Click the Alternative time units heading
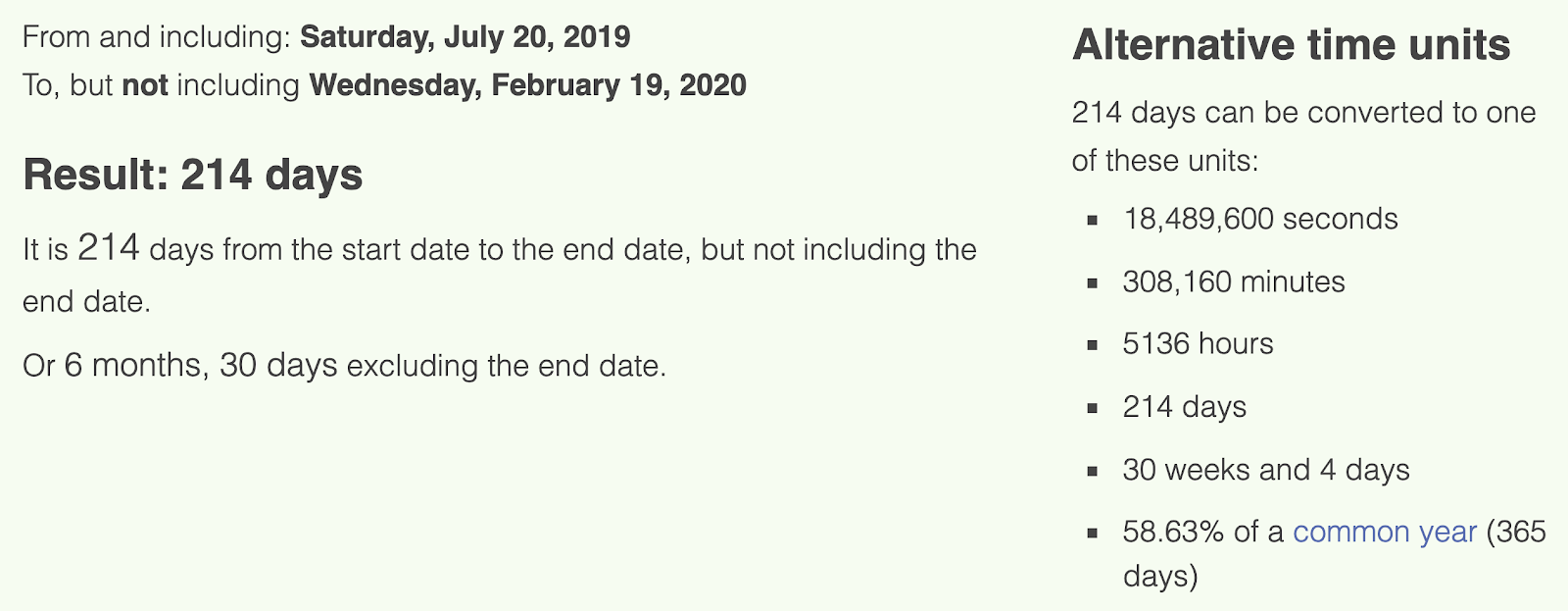This screenshot has width=1568, height=611. [x=1292, y=45]
